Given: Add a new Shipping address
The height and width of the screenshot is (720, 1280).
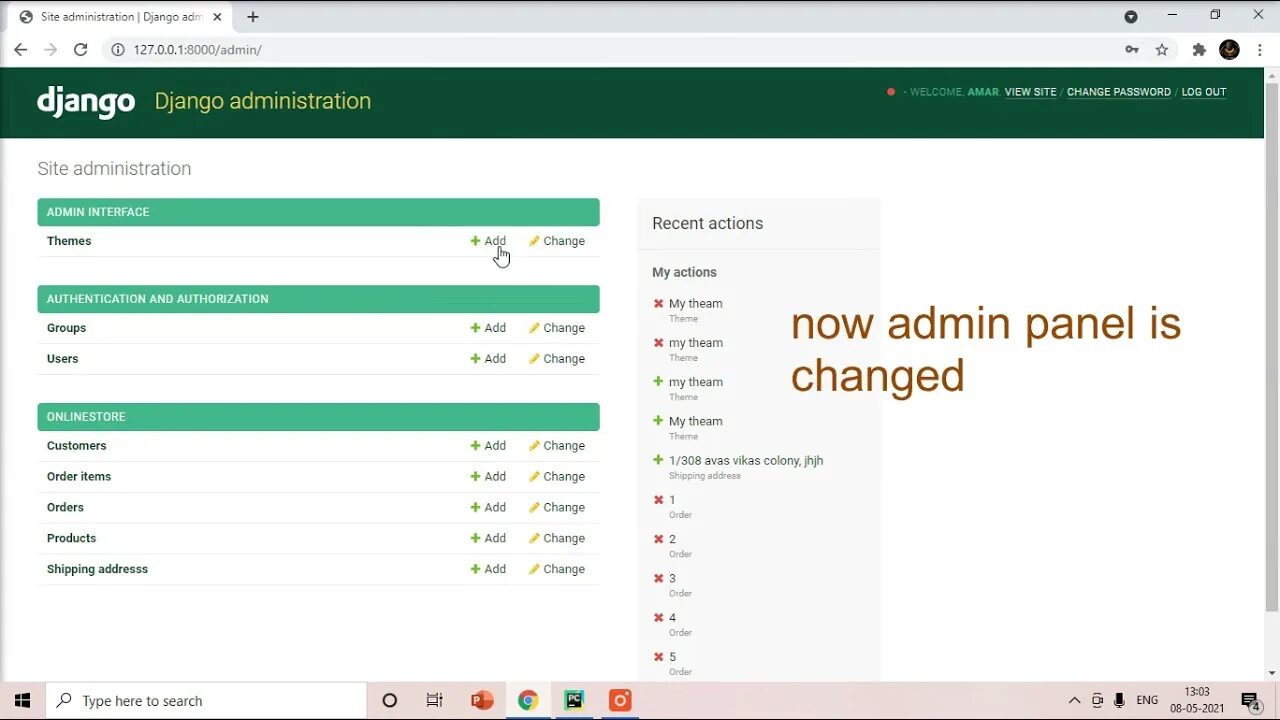Looking at the screenshot, I should pos(488,570).
